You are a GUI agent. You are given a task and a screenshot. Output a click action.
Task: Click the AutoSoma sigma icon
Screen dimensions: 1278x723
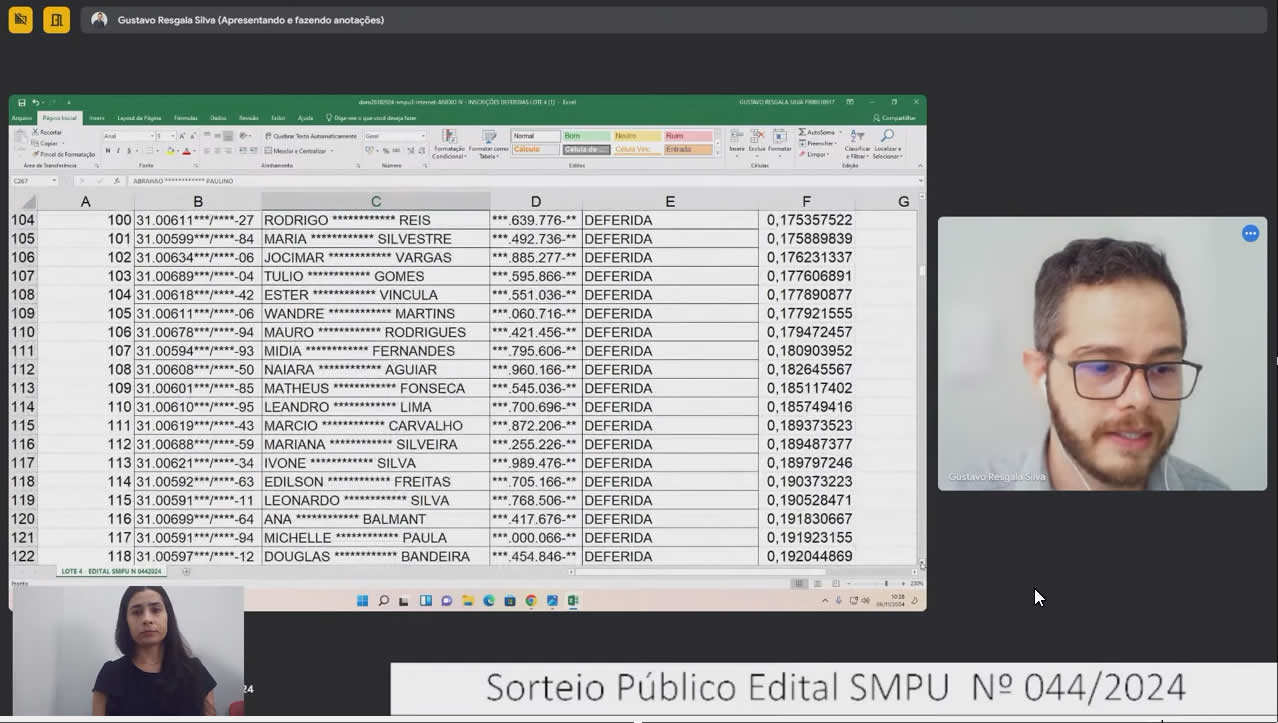pos(802,132)
